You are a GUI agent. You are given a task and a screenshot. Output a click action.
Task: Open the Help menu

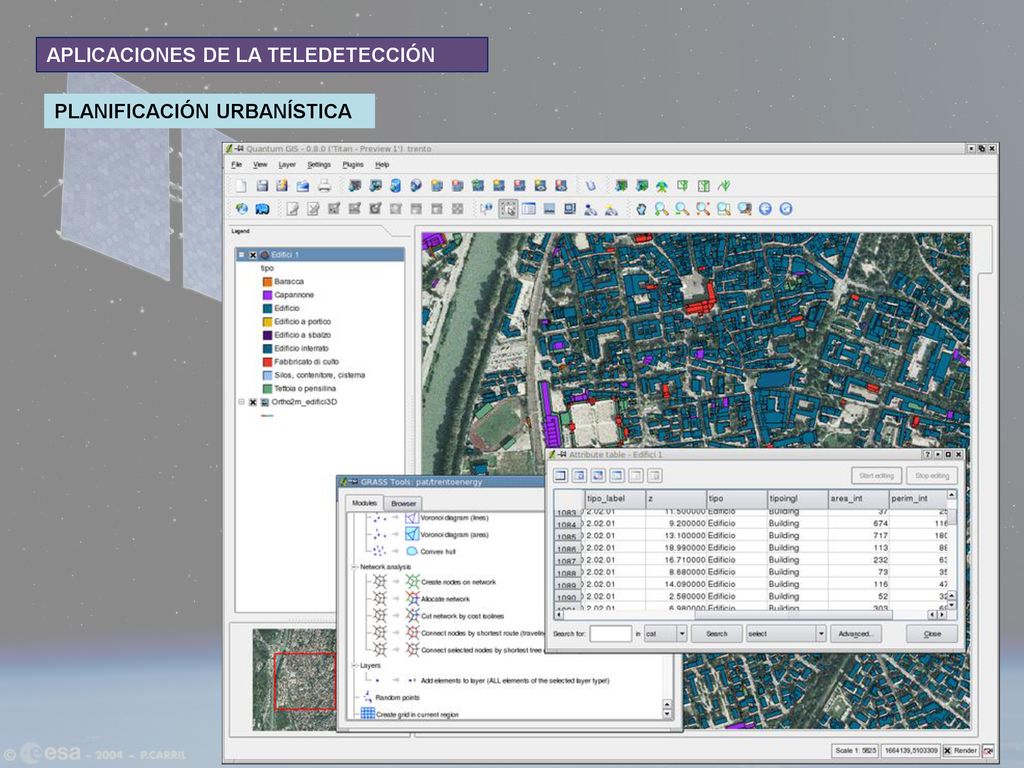coord(382,165)
